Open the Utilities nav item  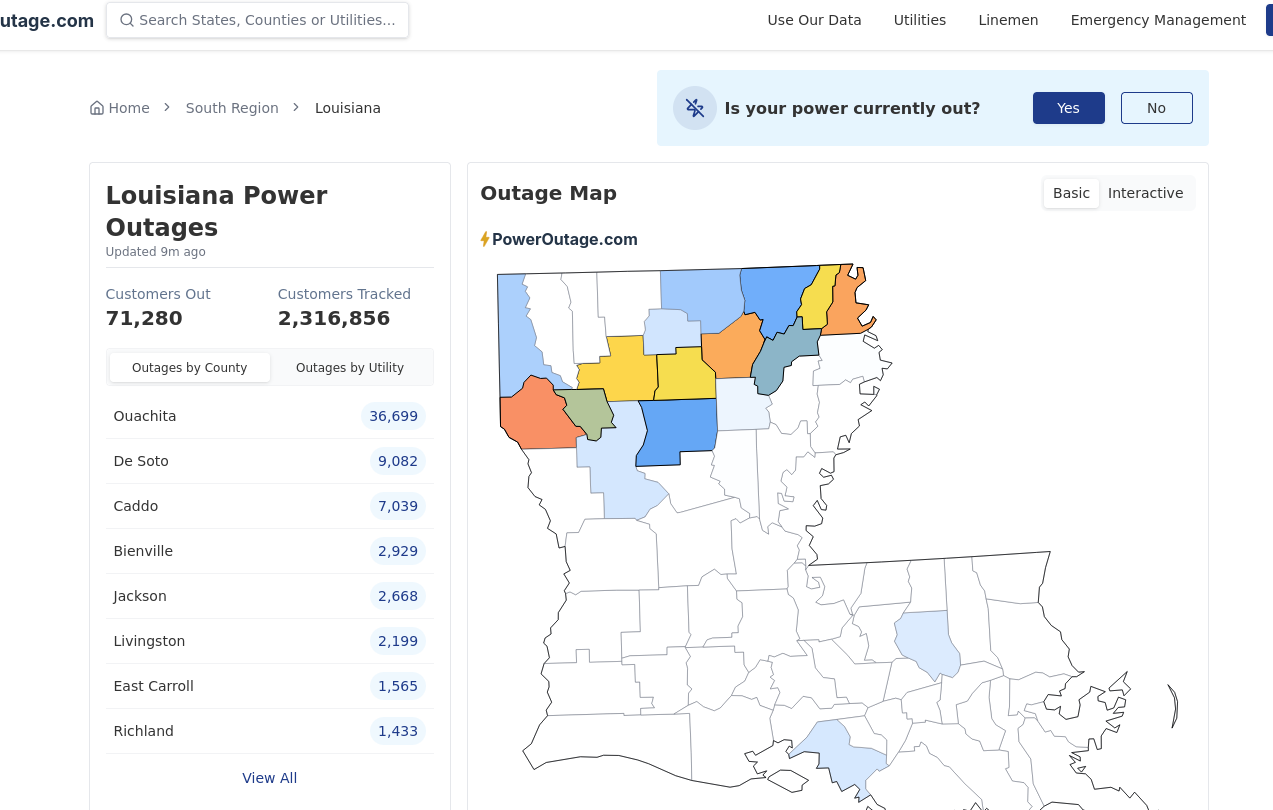[919, 20]
